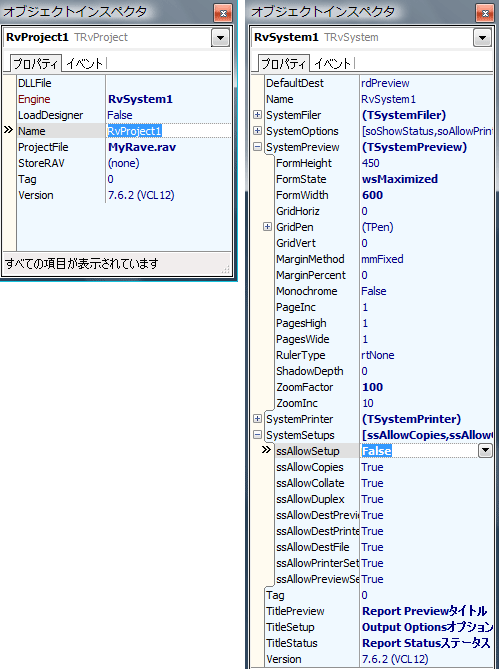Expand the SystemFiler property node

click(x=257, y=115)
